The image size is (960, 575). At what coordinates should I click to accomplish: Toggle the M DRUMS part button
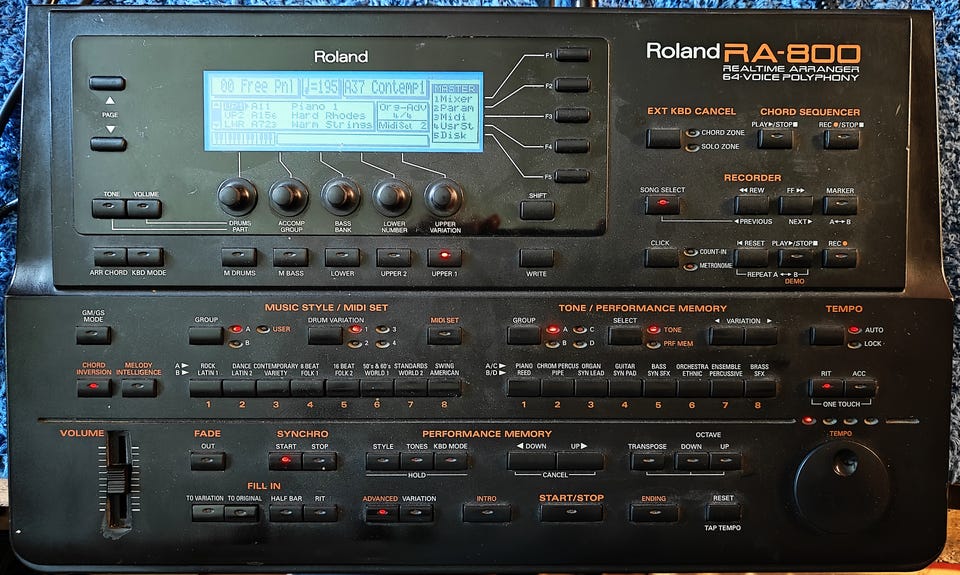(239, 257)
